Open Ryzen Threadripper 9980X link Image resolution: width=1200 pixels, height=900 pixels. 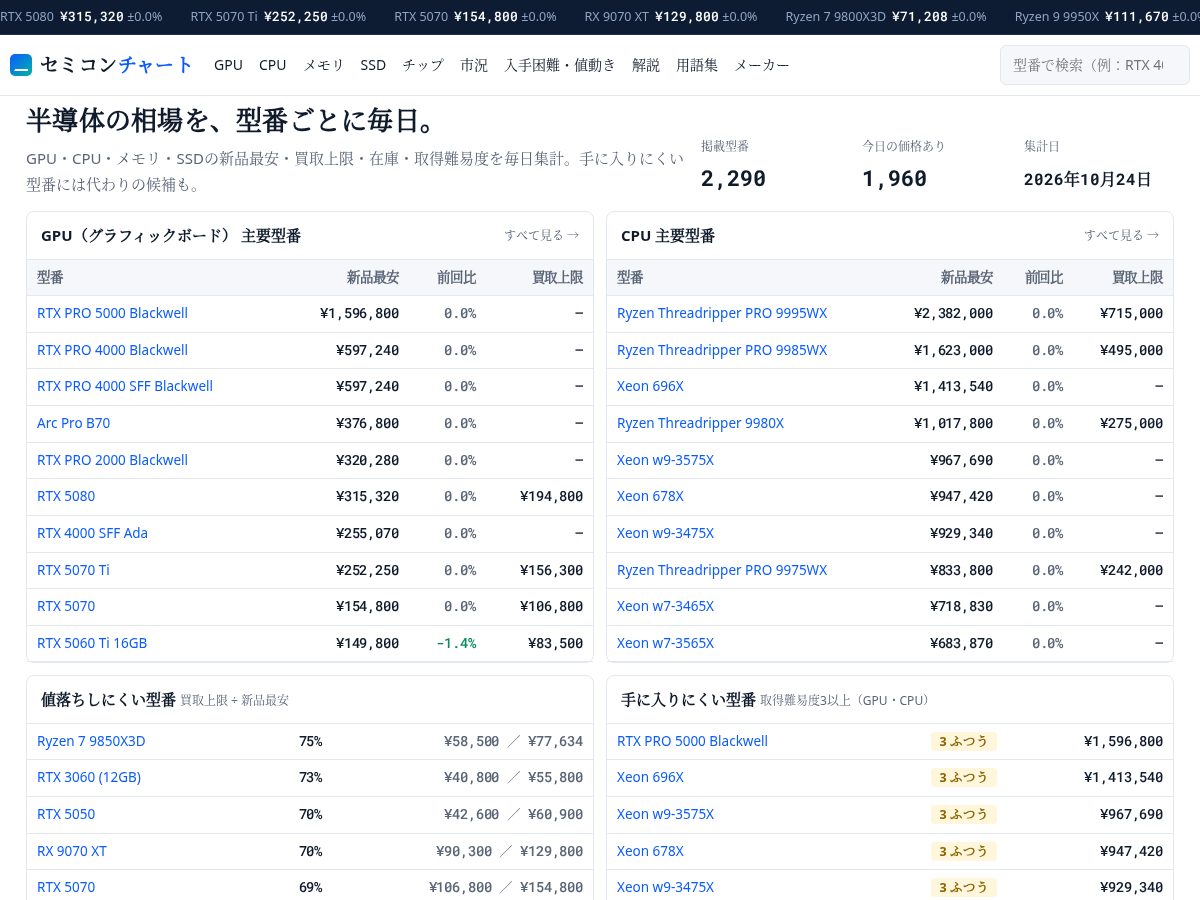pos(700,423)
